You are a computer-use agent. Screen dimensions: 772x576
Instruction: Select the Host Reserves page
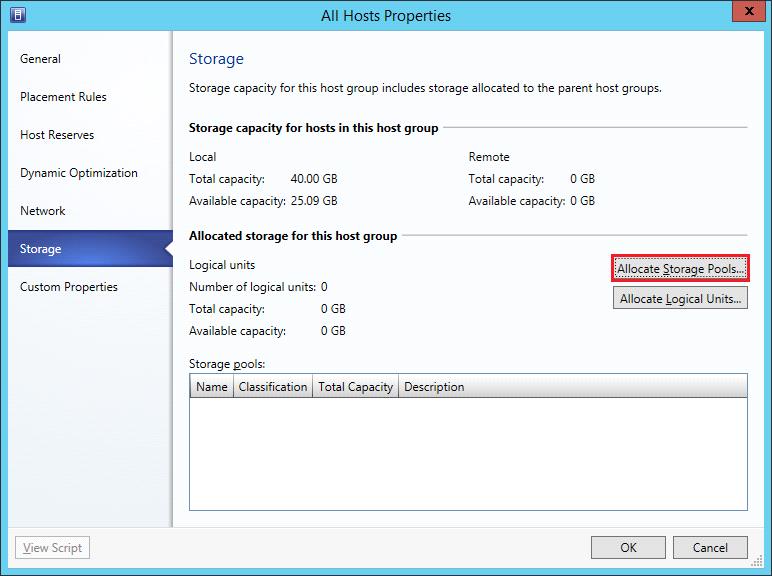coord(58,135)
